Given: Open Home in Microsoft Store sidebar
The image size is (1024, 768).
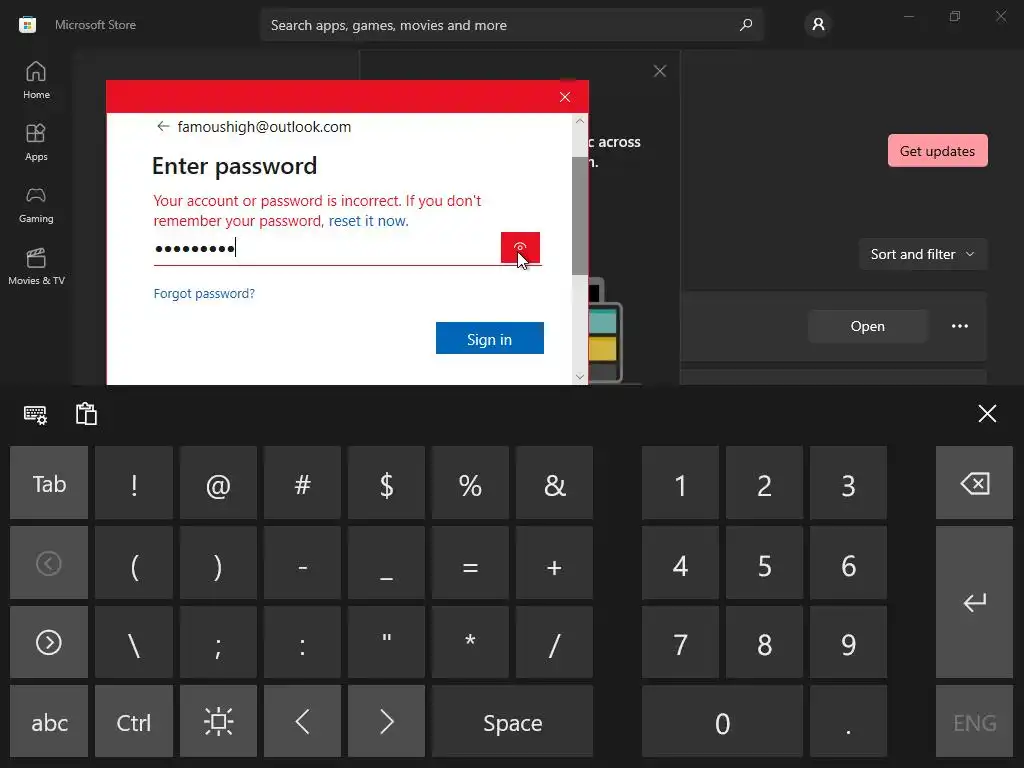Looking at the screenshot, I should tap(36, 80).
